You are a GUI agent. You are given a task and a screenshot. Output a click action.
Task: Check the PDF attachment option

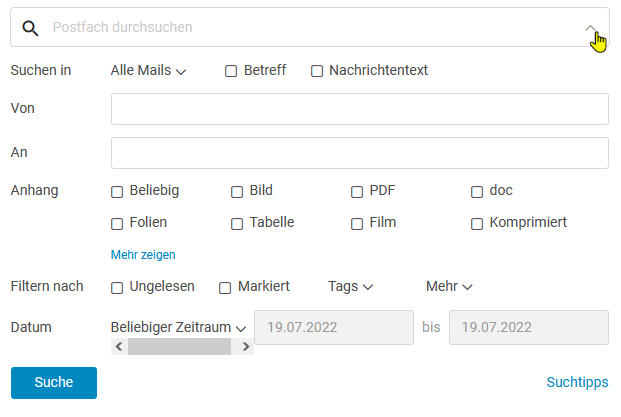tap(357, 192)
